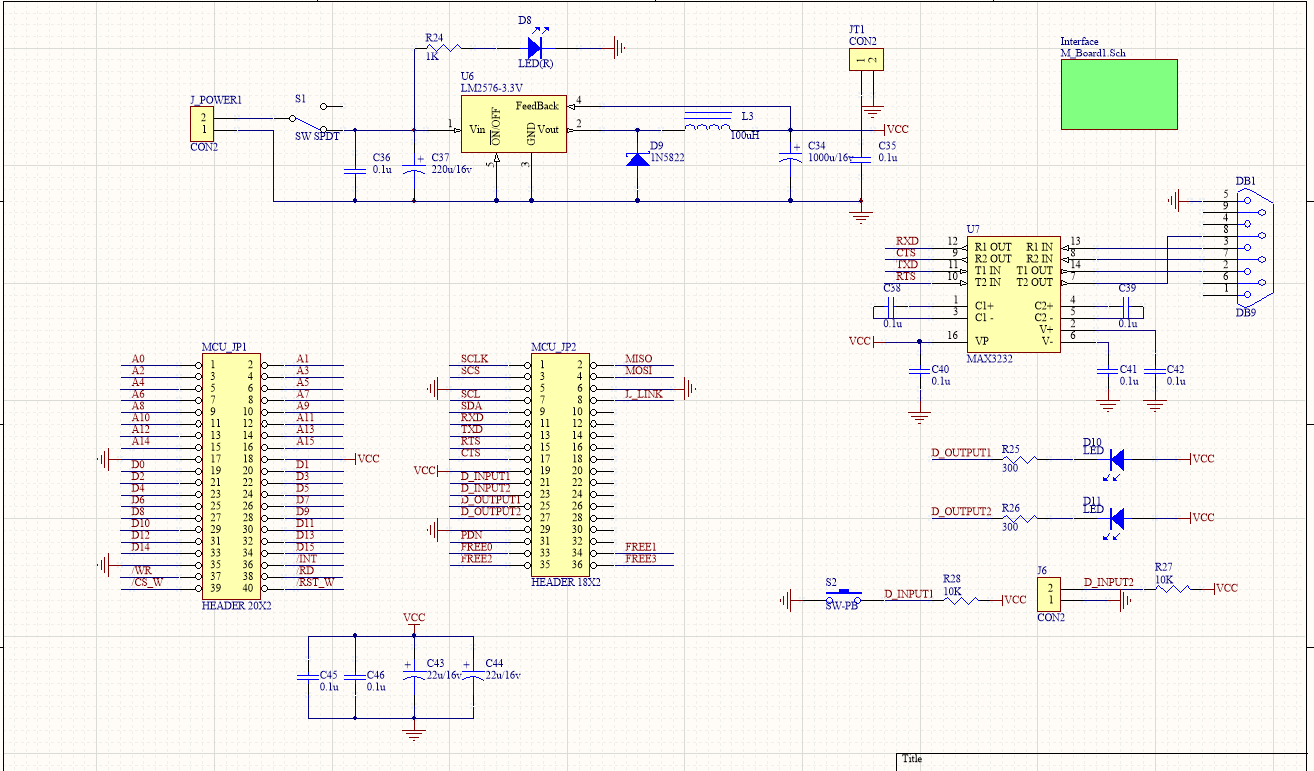Select the J6 CON2 connector
Screen dimensions: 1314x771
click(x=1047, y=597)
